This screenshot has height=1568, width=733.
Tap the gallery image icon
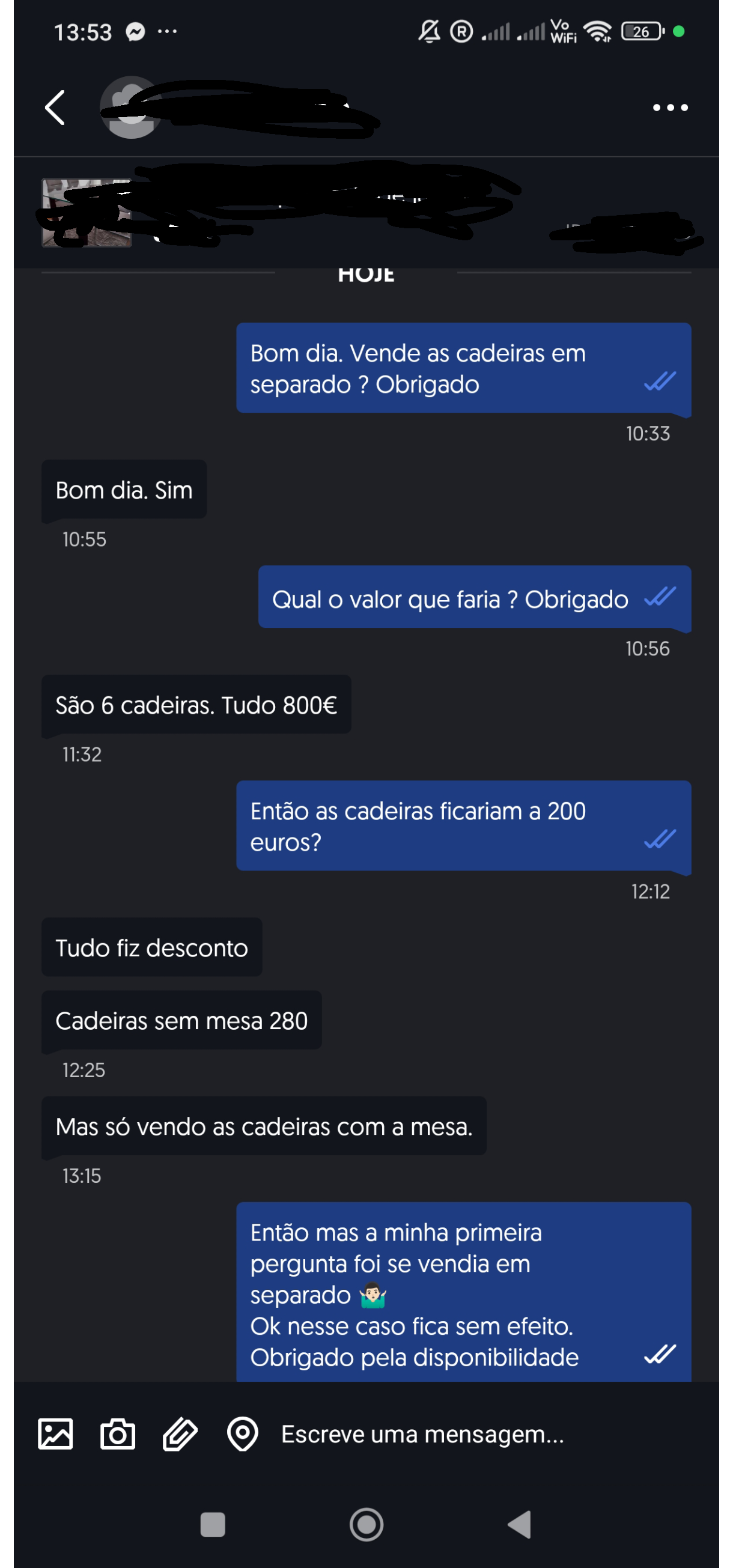pyautogui.click(x=55, y=1433)
